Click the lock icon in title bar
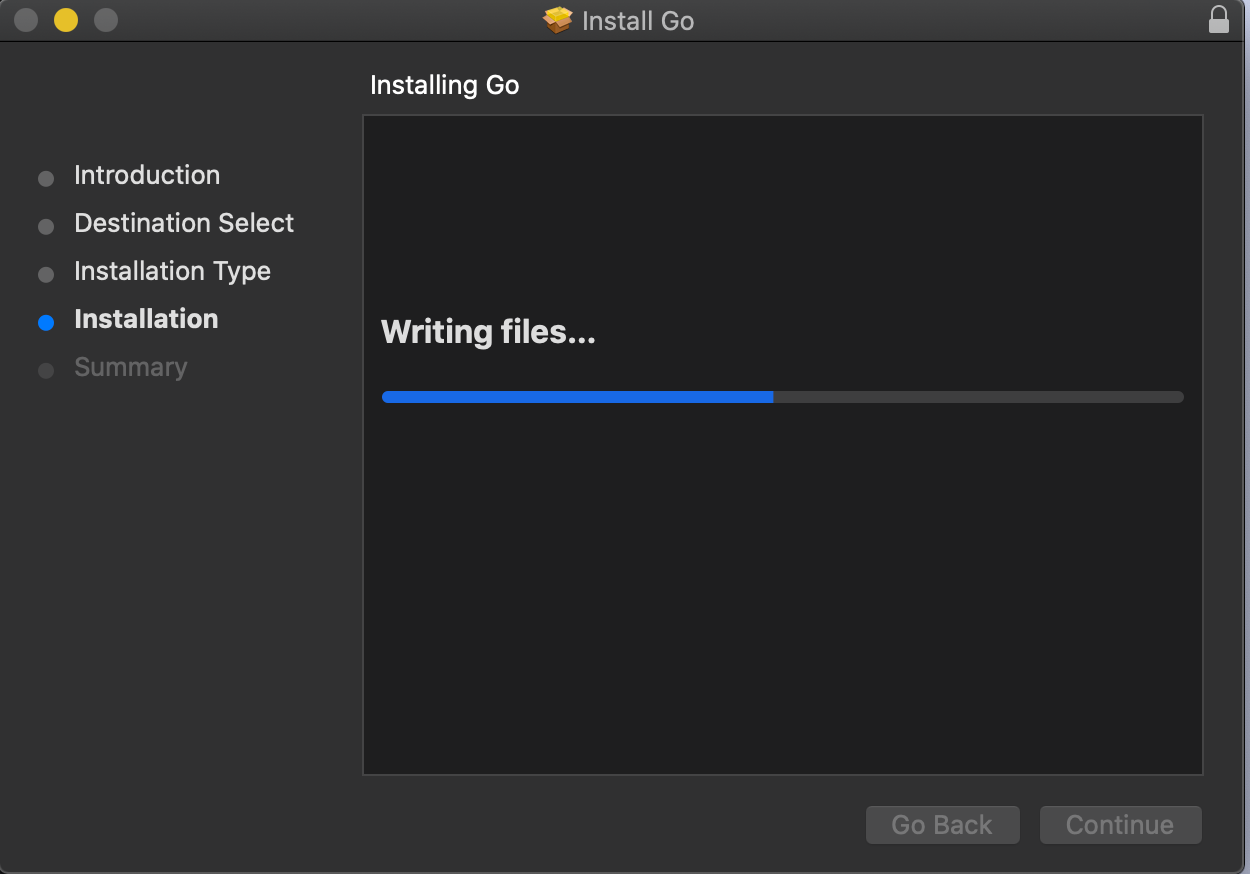 [1218, 20]
